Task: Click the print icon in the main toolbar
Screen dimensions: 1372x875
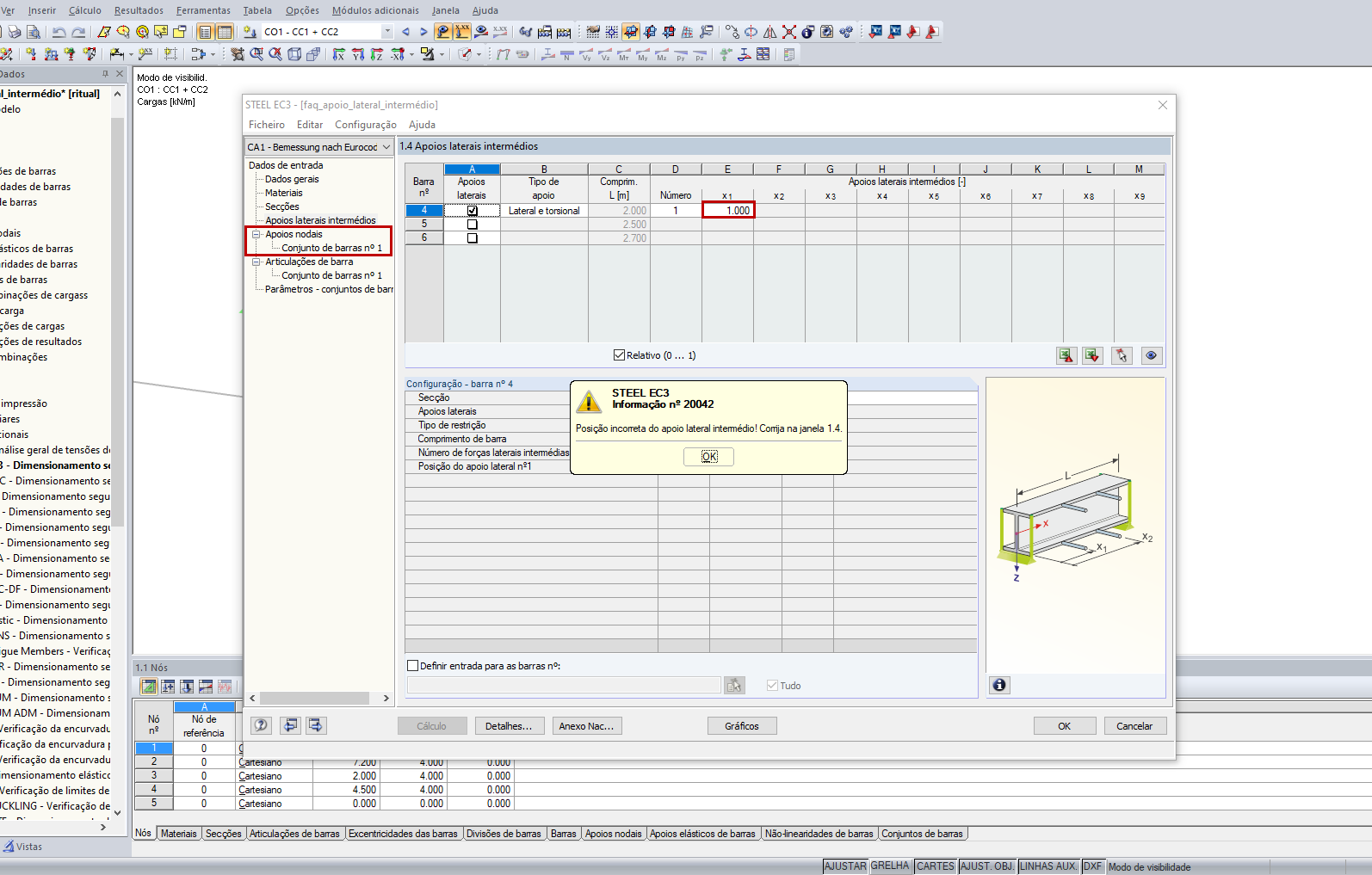Action: pos(15,32)
